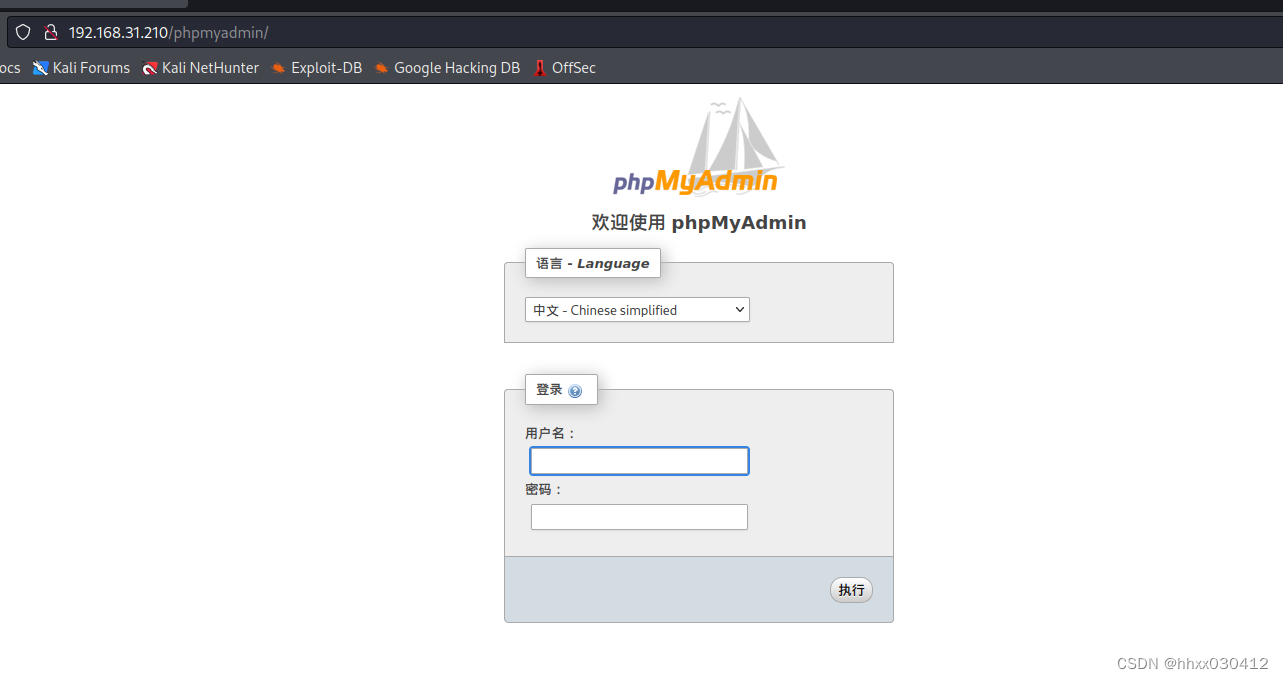Open the OffSec bookmark
This screenshot has height=679, width=1283.
[564, 68]
